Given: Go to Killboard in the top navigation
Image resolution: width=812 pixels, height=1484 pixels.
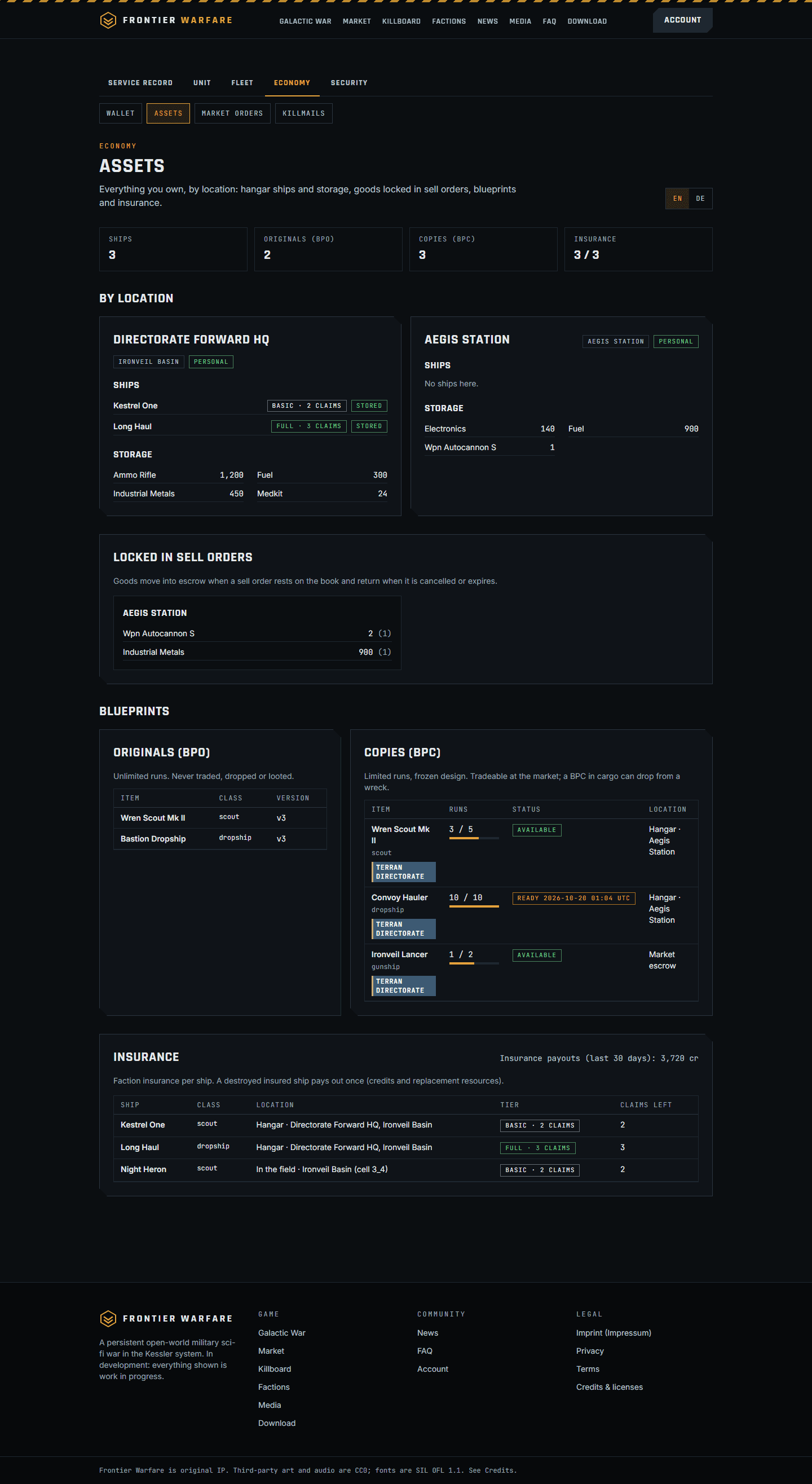Looking at the screenshot, I should point(401,21).
